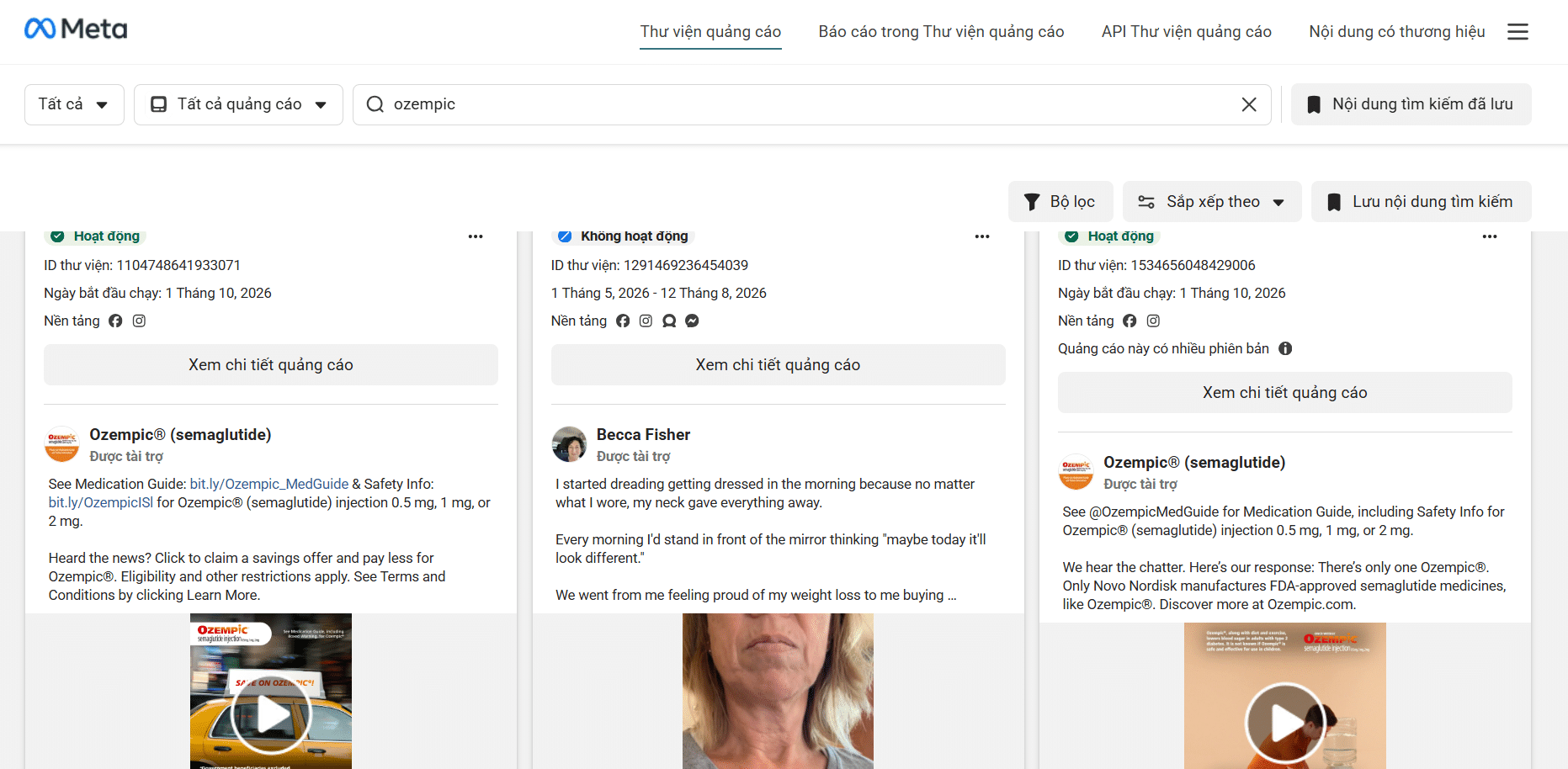Open 'Becca Fisher' advertiser name
This screenshot has height=769, width=1568.
click(x=643, y=435)
